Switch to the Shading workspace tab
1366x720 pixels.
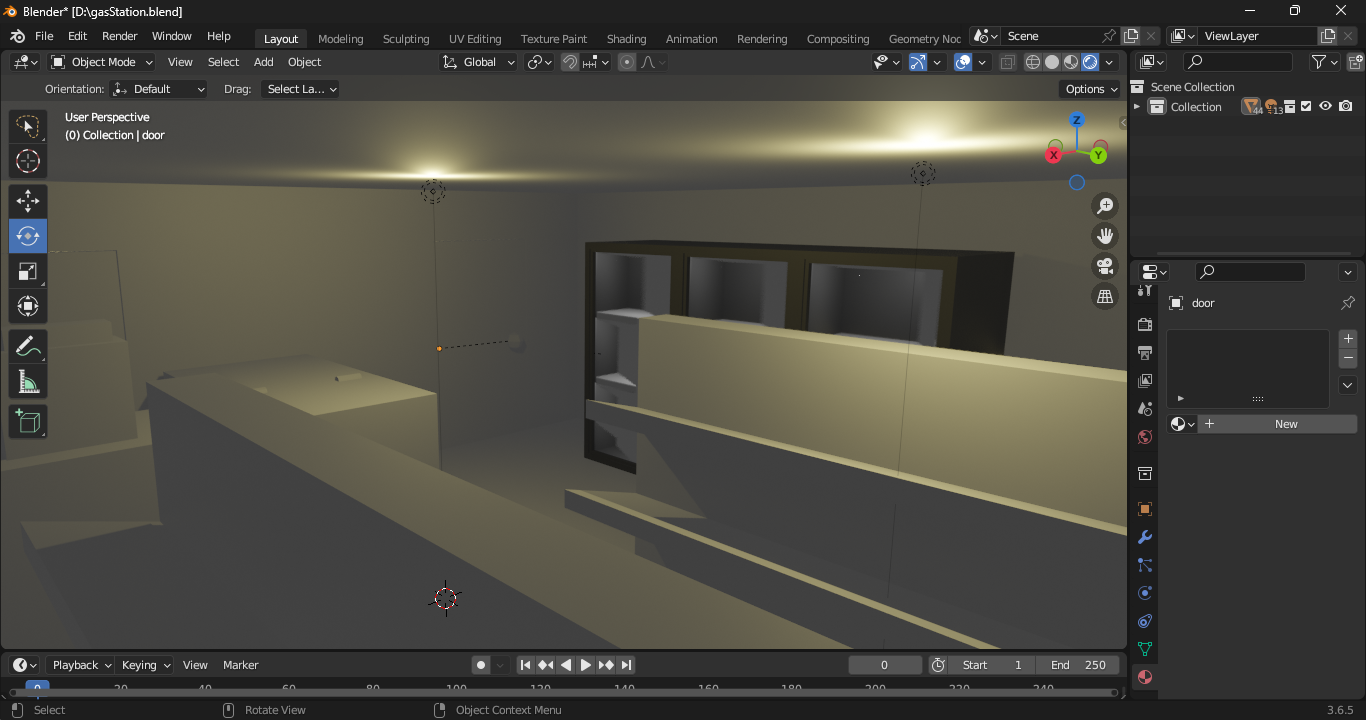pos(626,39)
